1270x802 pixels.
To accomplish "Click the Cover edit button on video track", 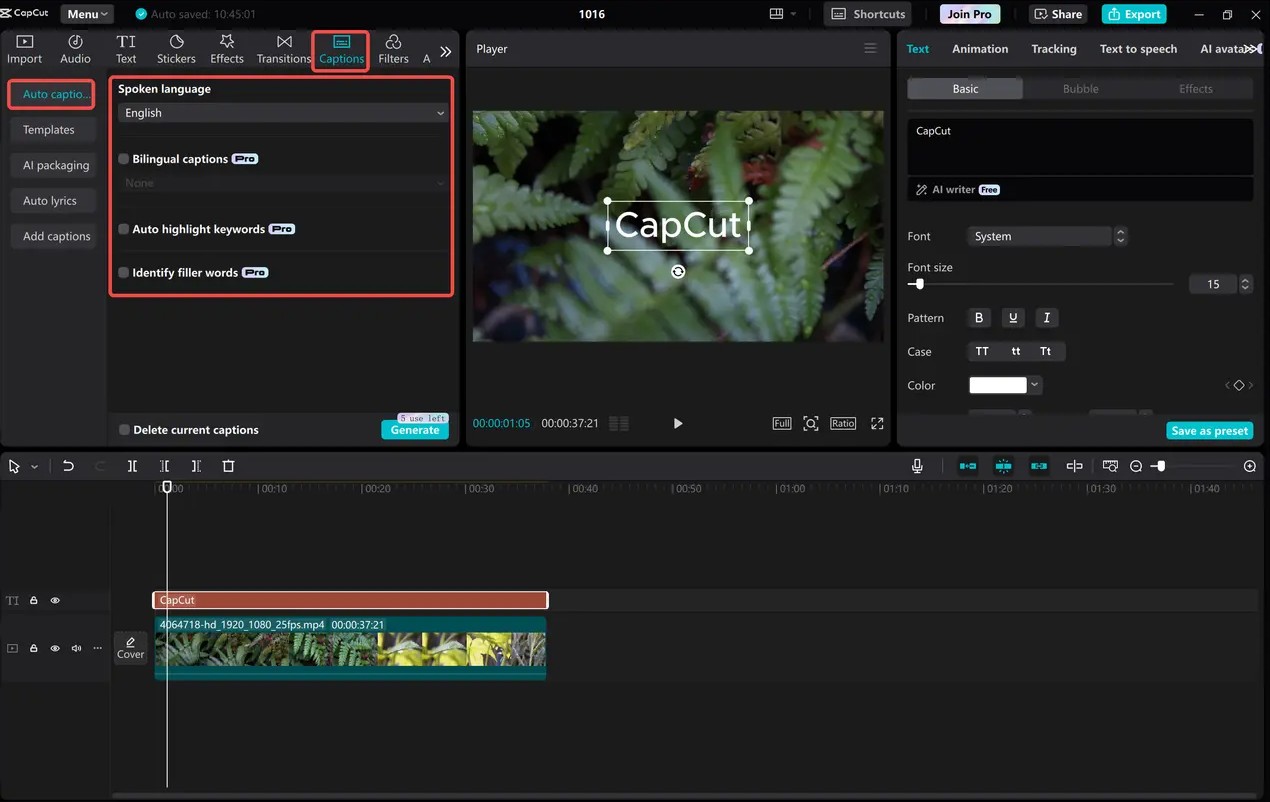I will (x=131, y=647).
